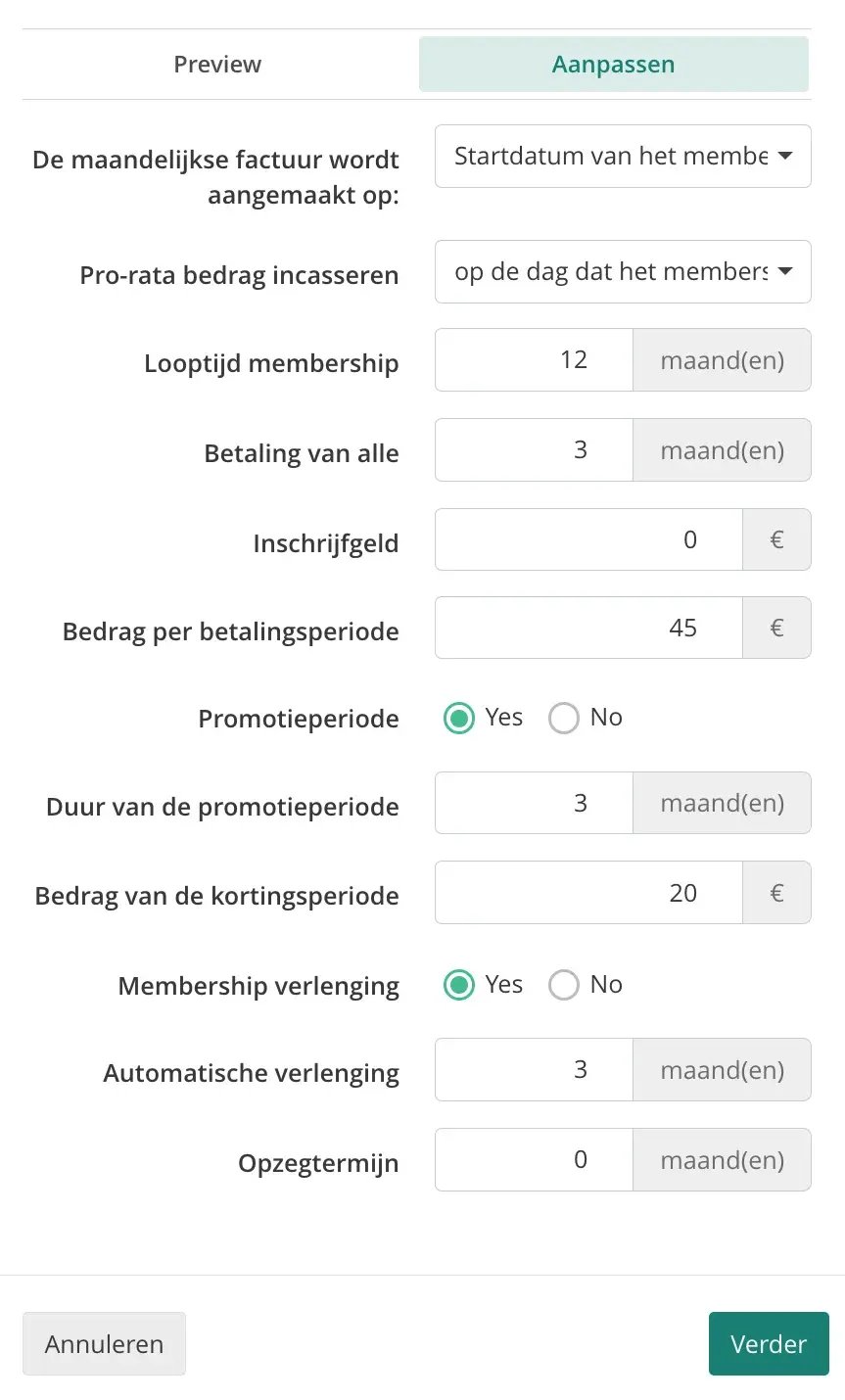The width and height of the screenshot is (845, 1400).
Task: Expand the Pro-rata bedrag incasseren dropdown
Action: 623,271
